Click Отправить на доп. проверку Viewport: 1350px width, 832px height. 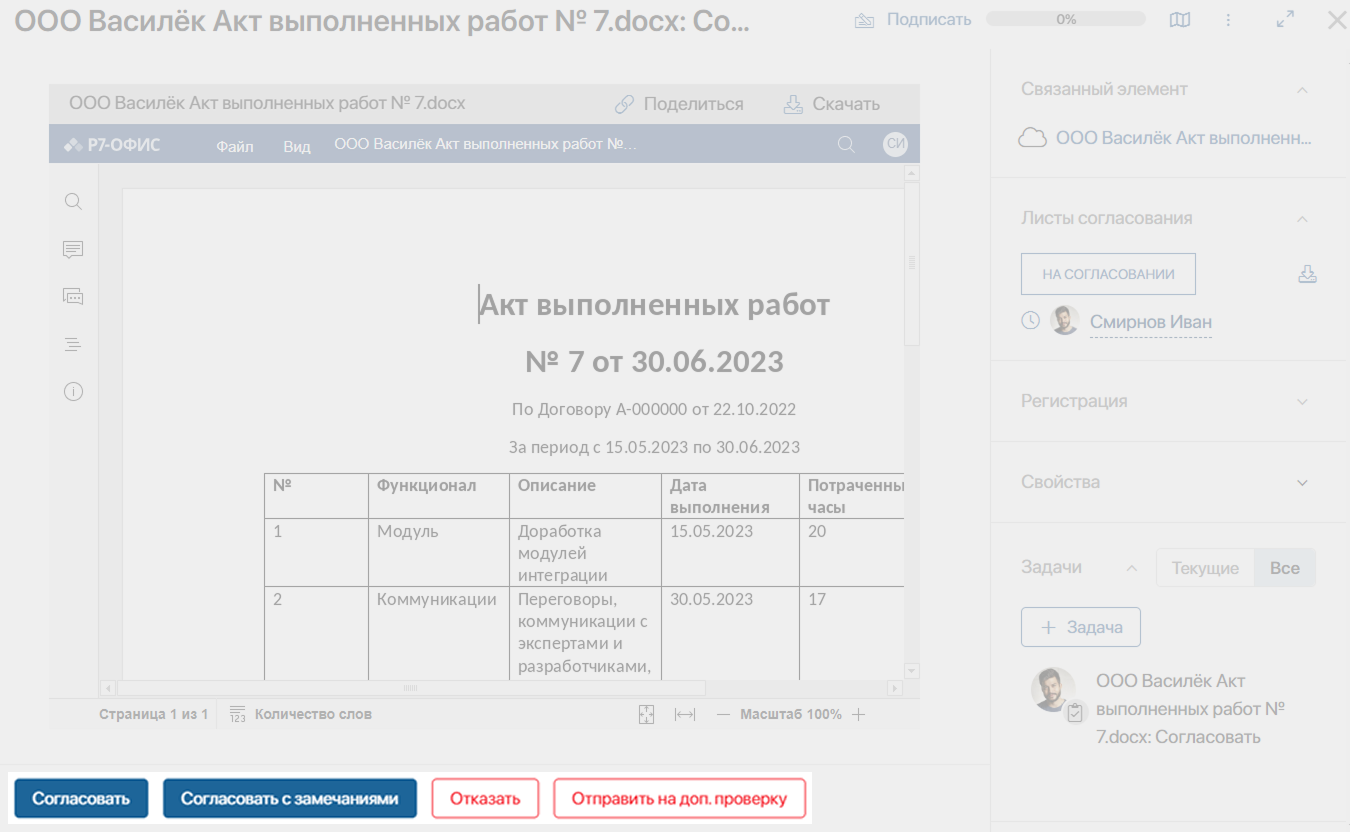coord(680,798)
